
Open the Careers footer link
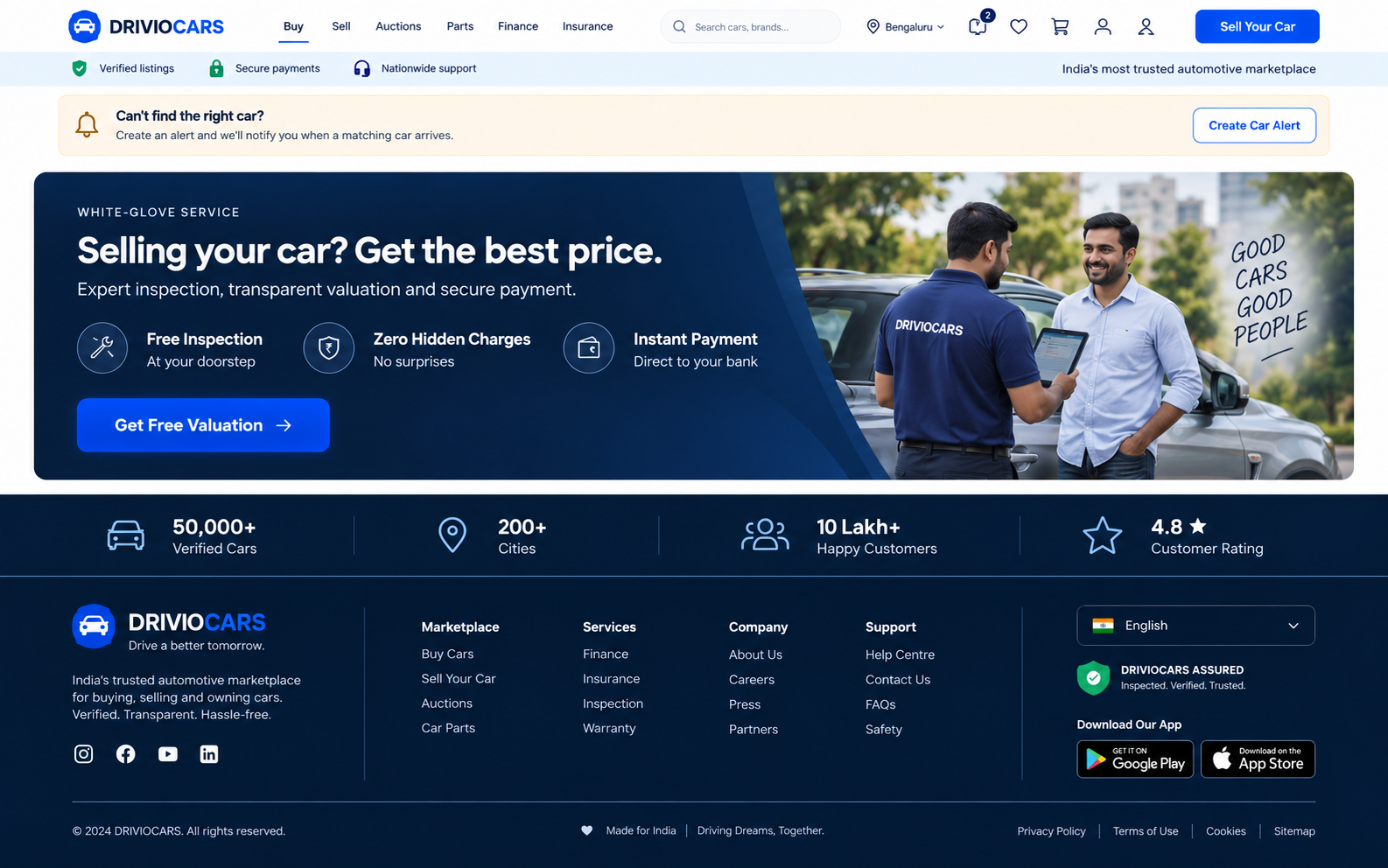click(x=752, y=679)
